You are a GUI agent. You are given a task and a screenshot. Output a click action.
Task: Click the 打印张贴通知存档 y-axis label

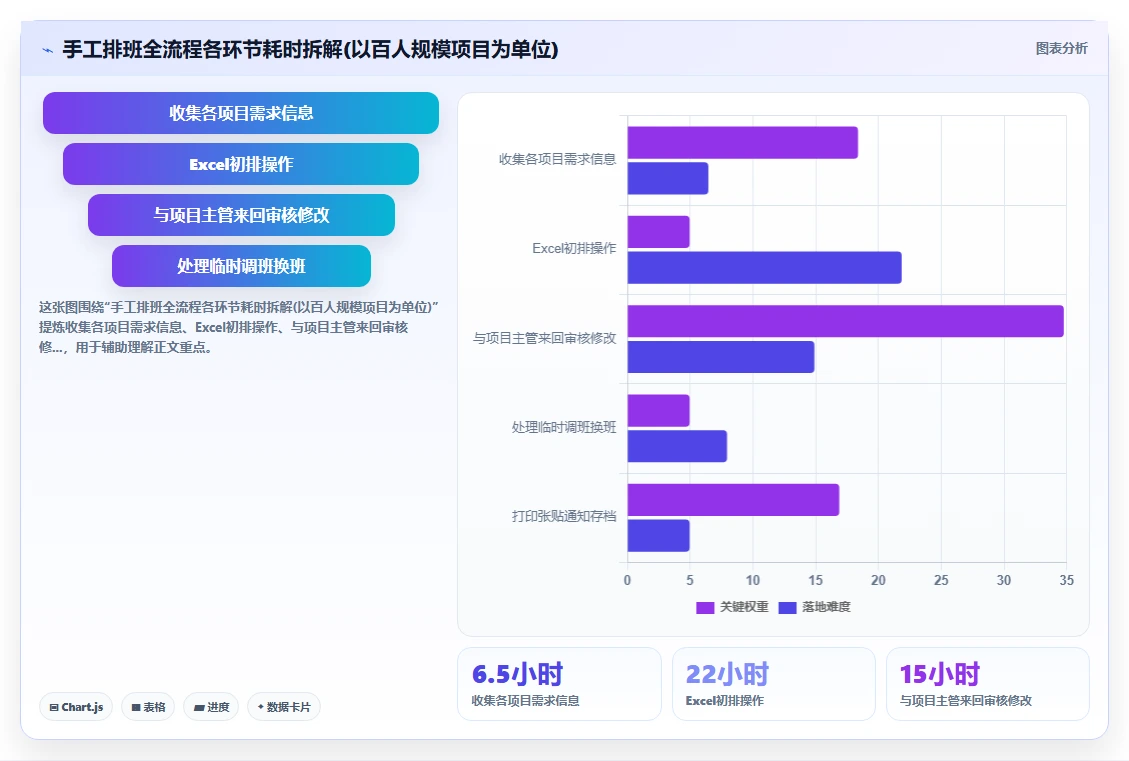click(x=564, y=516)
